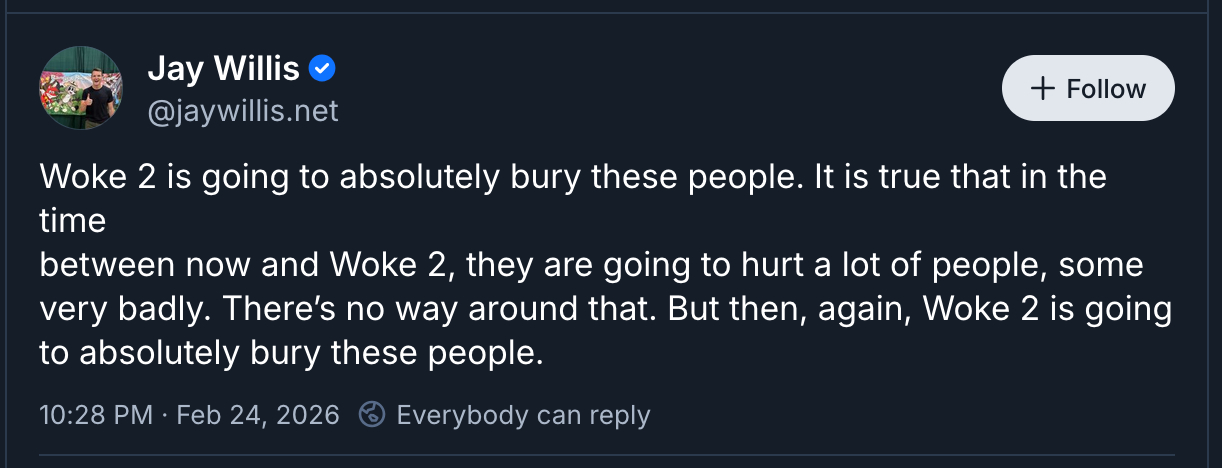Click the globe icon beside reply setting
This screenshot has width=1222, height=468.
pyautogui.click(x=372, y=414)
